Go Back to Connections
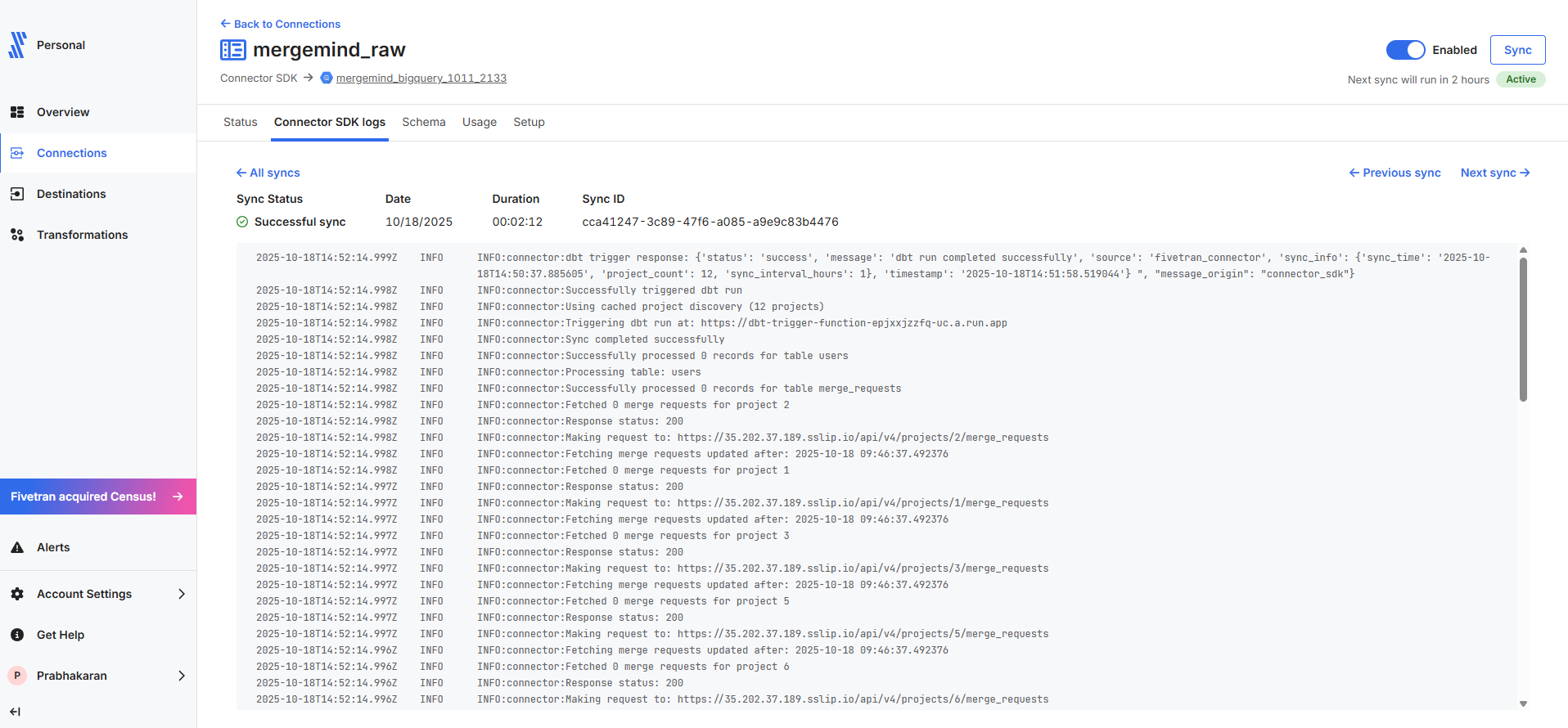1568x728 pixels. click(x=280, y=24)
